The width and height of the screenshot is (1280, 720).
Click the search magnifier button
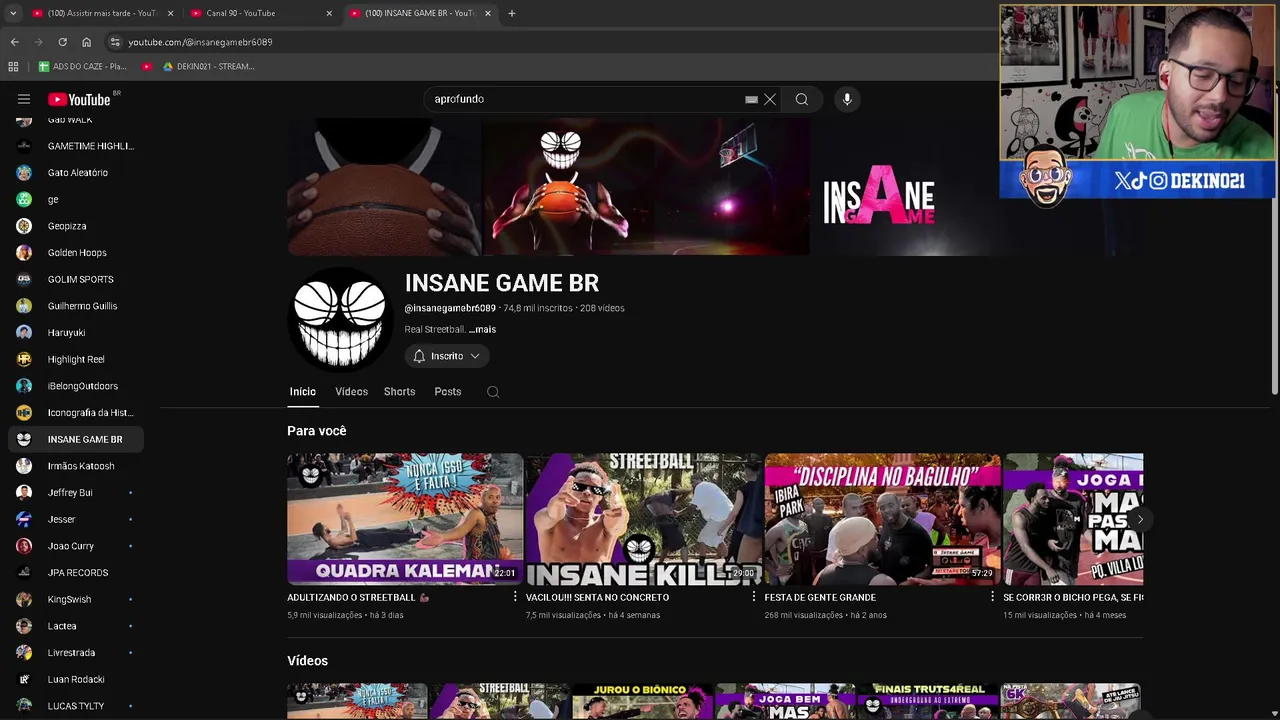[x=802, y=99]
